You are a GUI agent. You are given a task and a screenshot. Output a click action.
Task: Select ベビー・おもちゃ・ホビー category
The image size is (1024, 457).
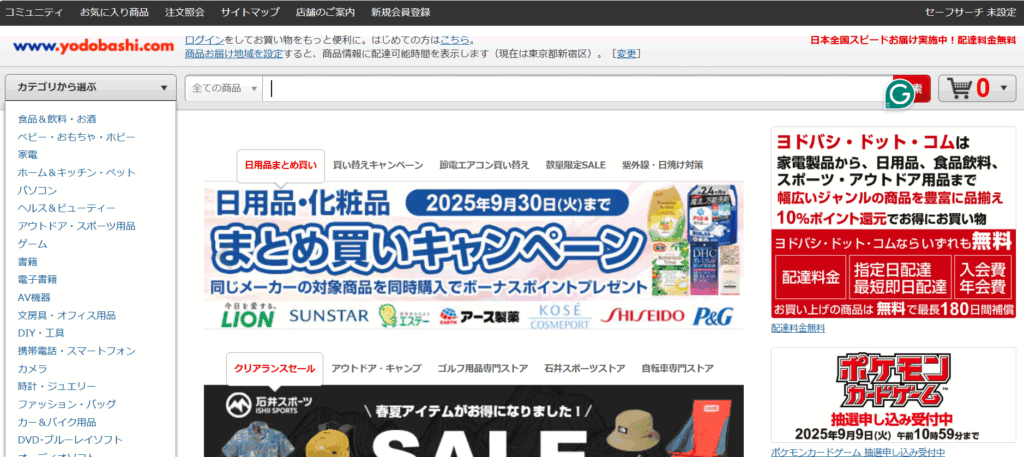click(x=76, y=137)
